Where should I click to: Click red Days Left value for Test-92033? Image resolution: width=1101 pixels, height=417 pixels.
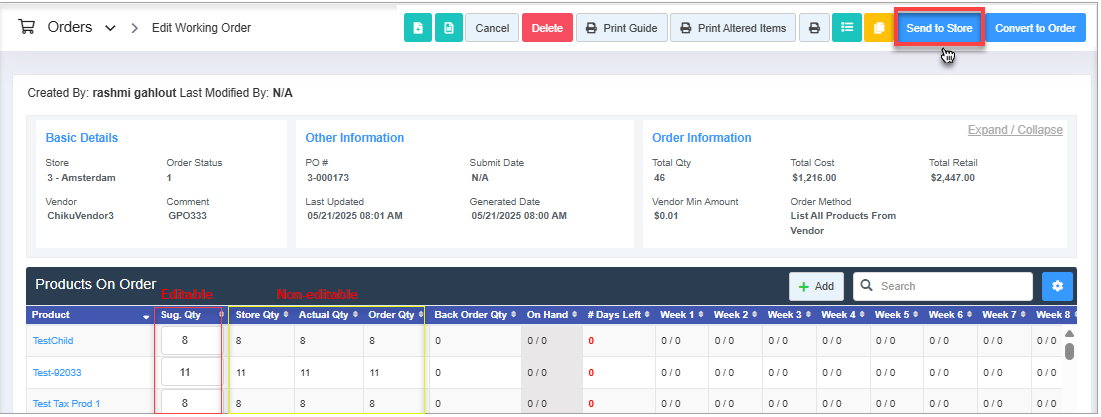click(x=591, y=373)
